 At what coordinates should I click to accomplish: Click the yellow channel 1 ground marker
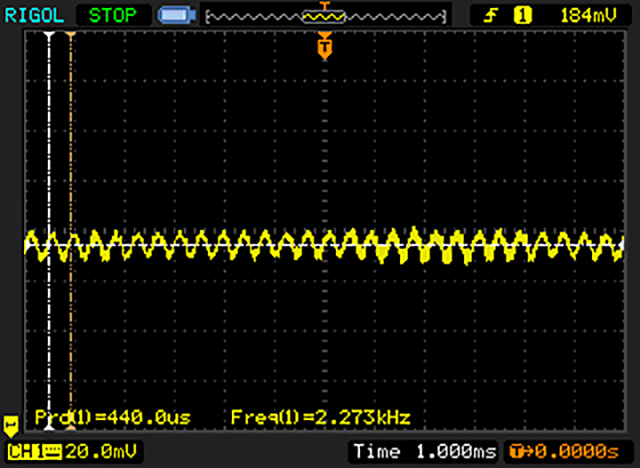[11, 426]
